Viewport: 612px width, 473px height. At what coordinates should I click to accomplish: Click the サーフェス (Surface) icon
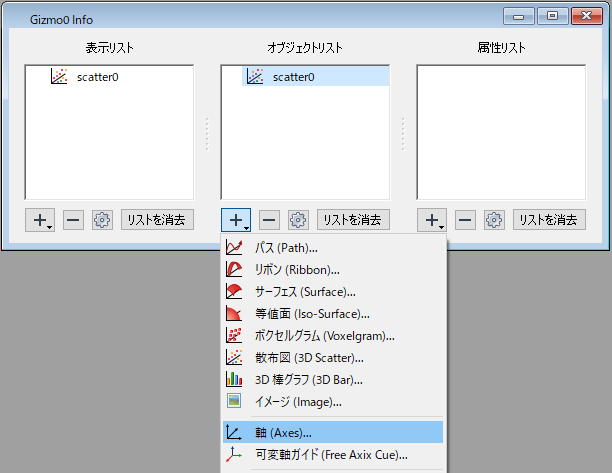(x=234, y=291)
